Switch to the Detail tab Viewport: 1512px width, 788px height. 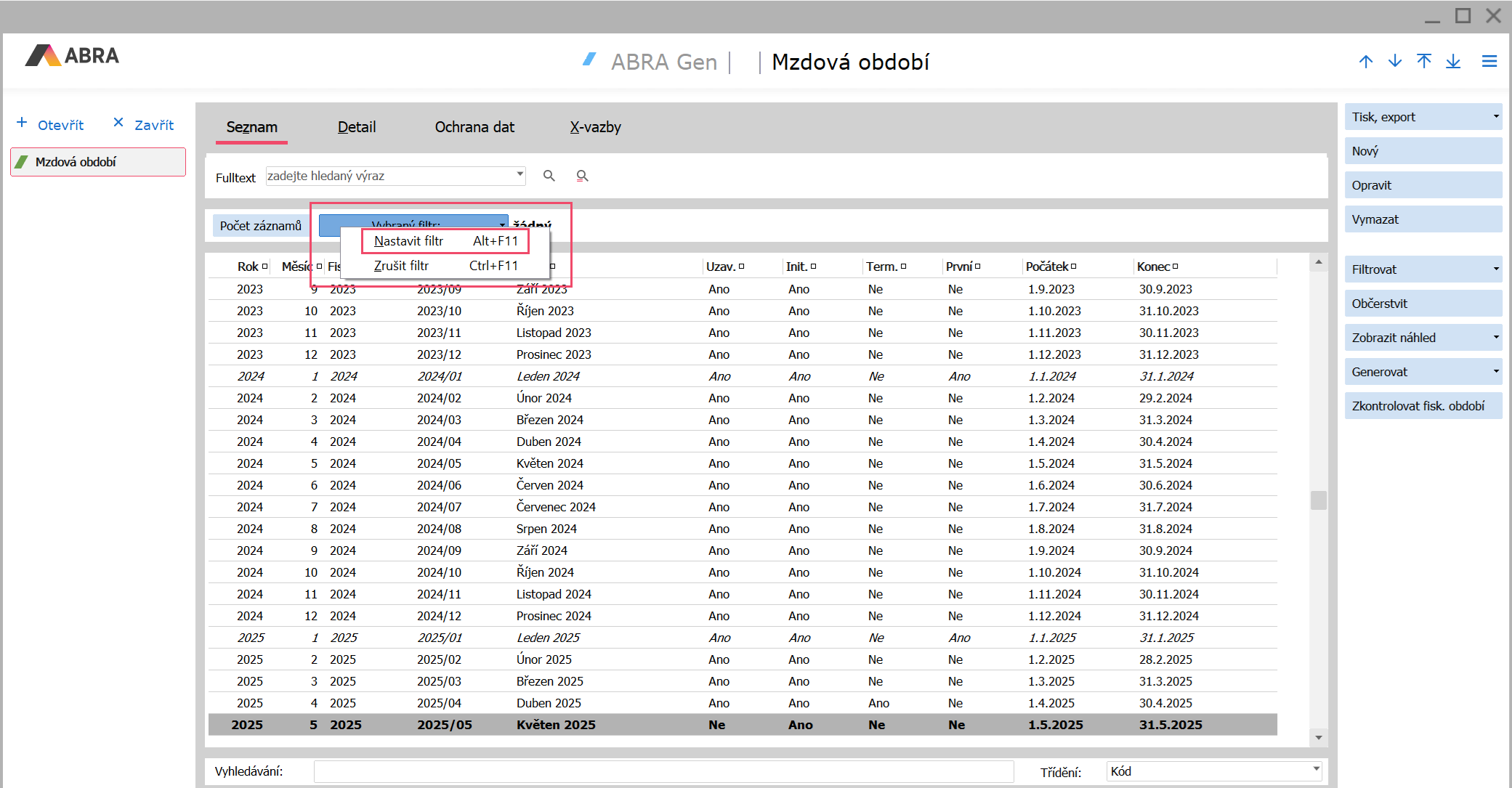357,127
